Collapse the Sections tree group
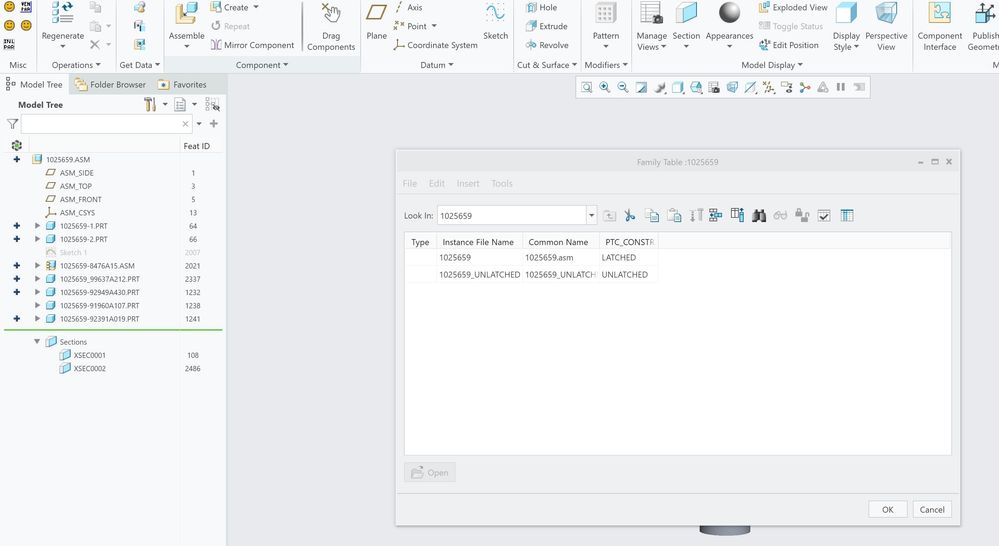The image size is (999, 546). [38, 342]
